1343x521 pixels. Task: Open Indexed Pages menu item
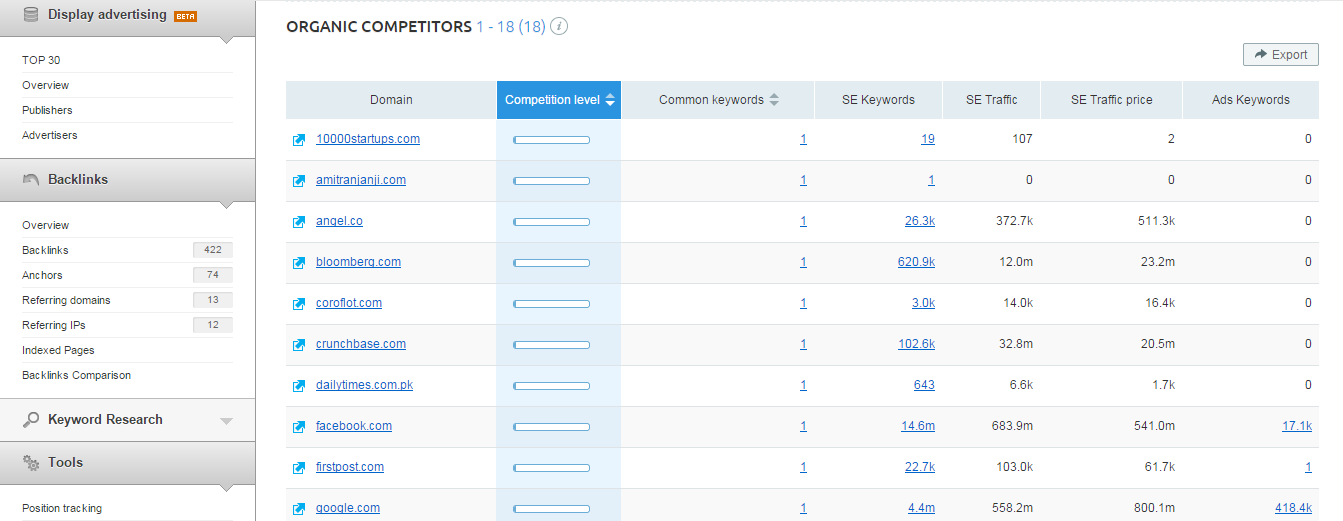[58, 350]
